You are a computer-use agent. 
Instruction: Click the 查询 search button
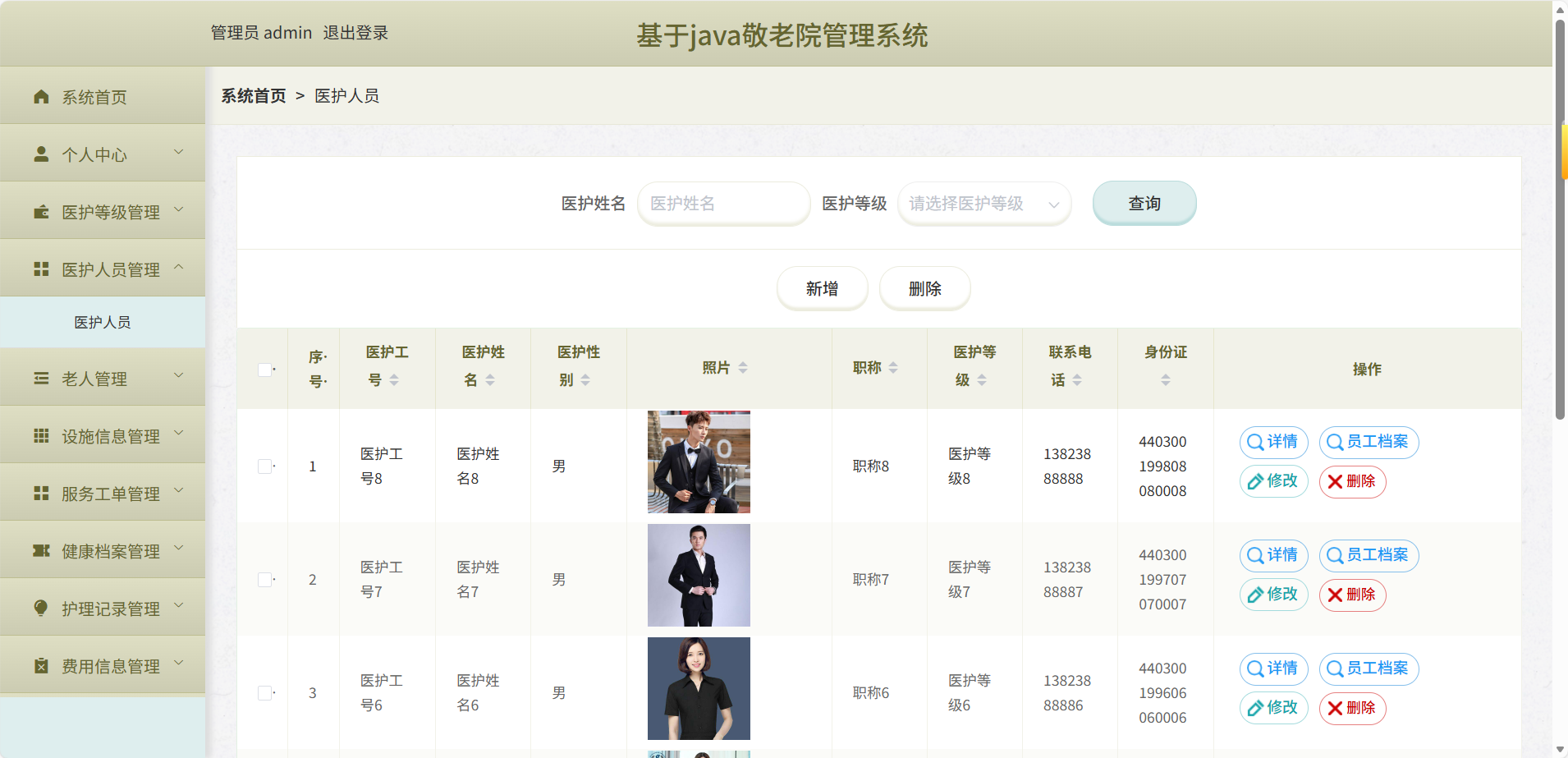pyautogui.click(x=1144, y=203)
